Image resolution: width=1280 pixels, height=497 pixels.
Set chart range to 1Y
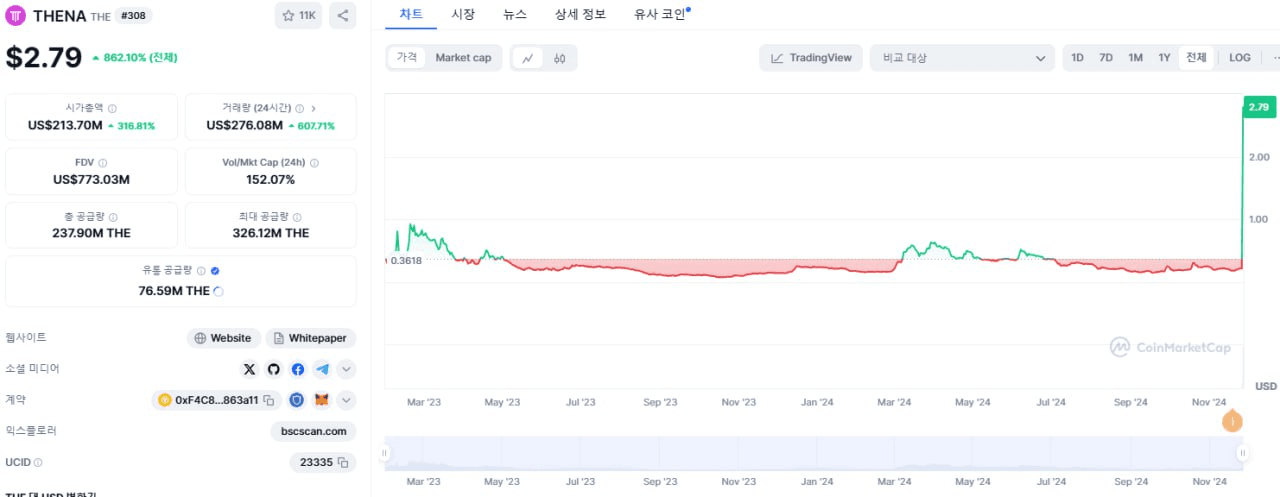[x=1164, y=58]
